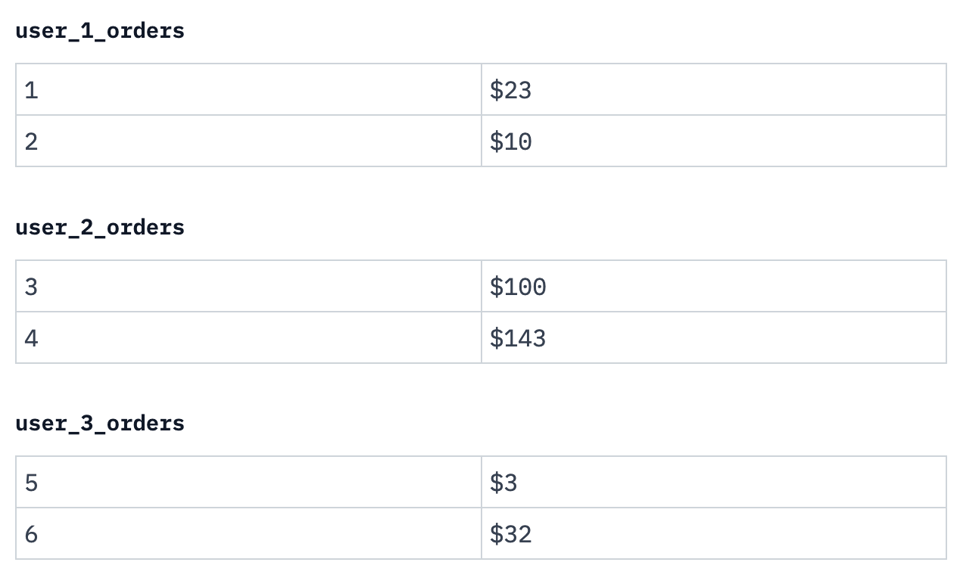Click the user_1_orders heading

point(100,31)
